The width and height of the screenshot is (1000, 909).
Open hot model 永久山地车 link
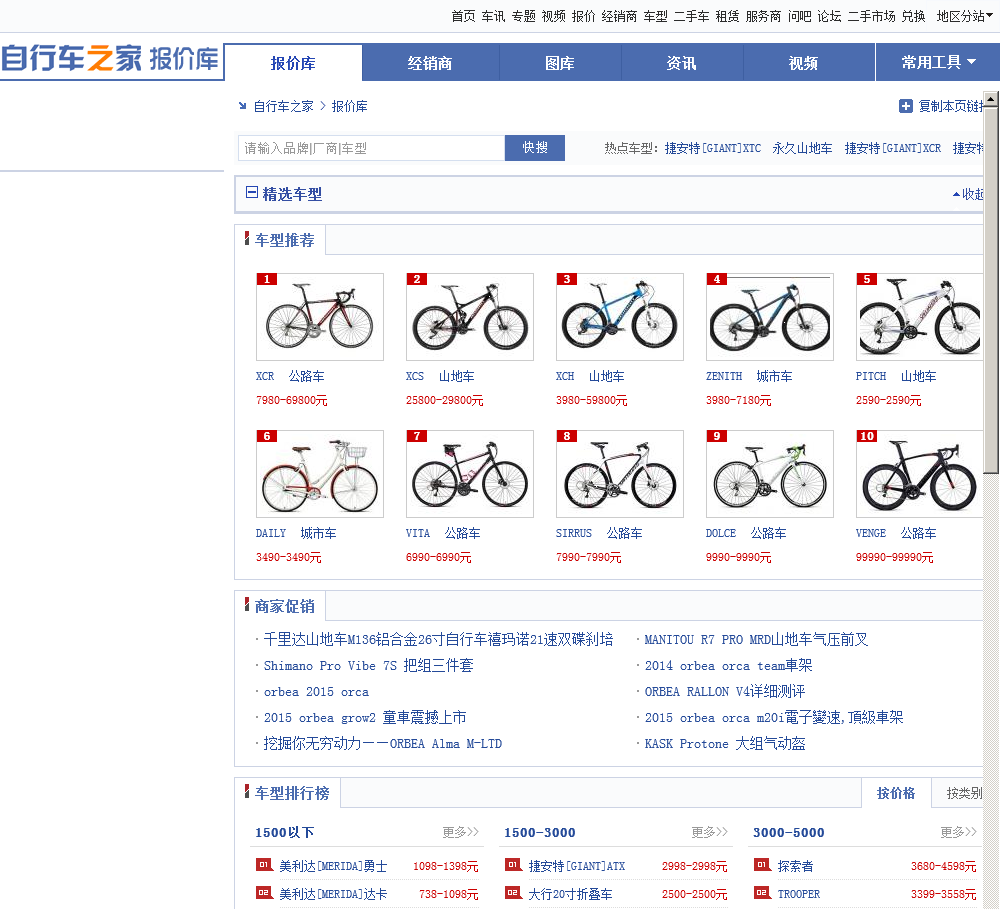pos(802,149)
